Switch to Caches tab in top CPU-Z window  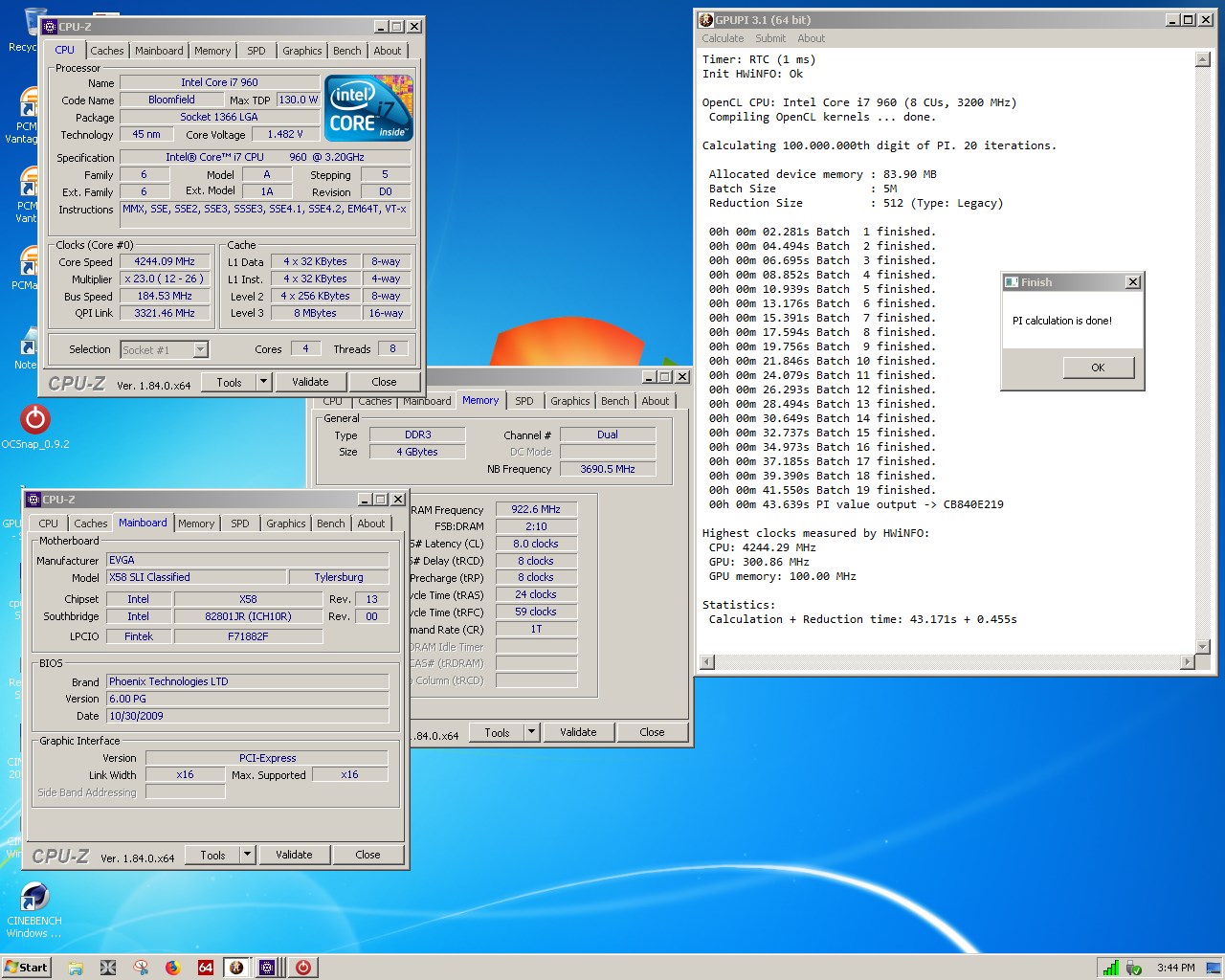pos(107,51)
